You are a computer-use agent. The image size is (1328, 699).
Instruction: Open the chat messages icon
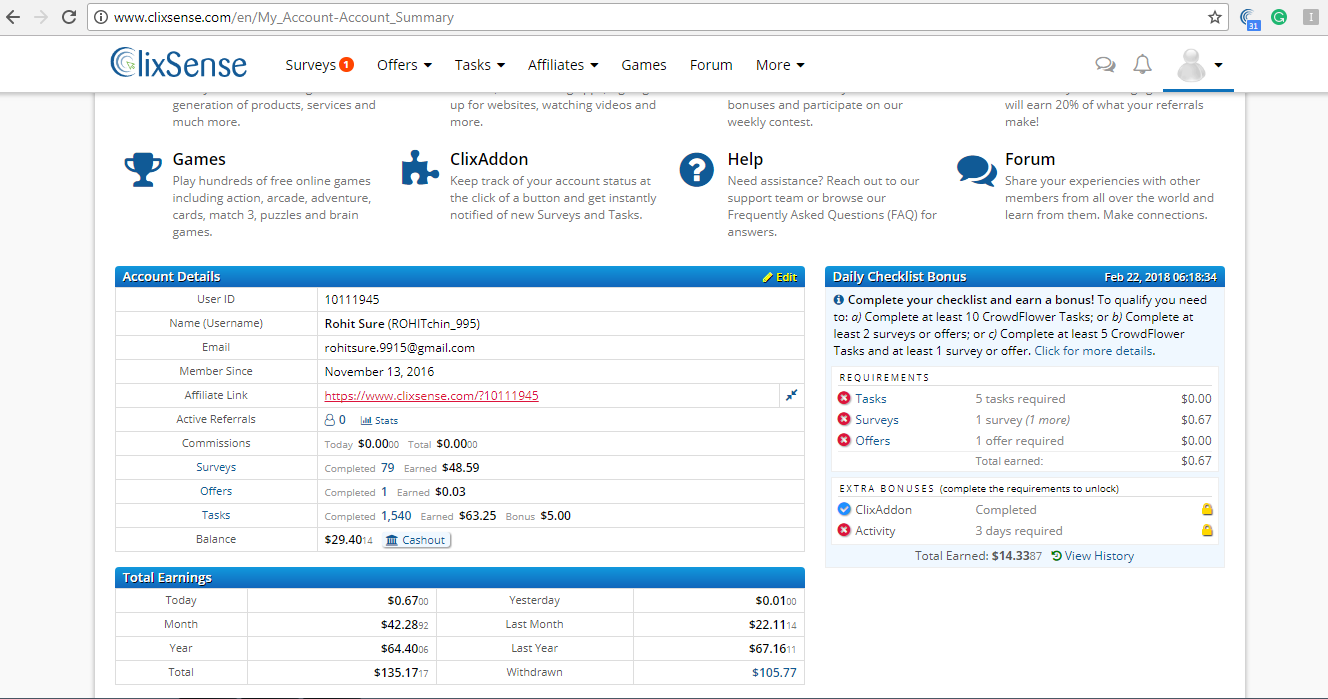coord(1105,65)
